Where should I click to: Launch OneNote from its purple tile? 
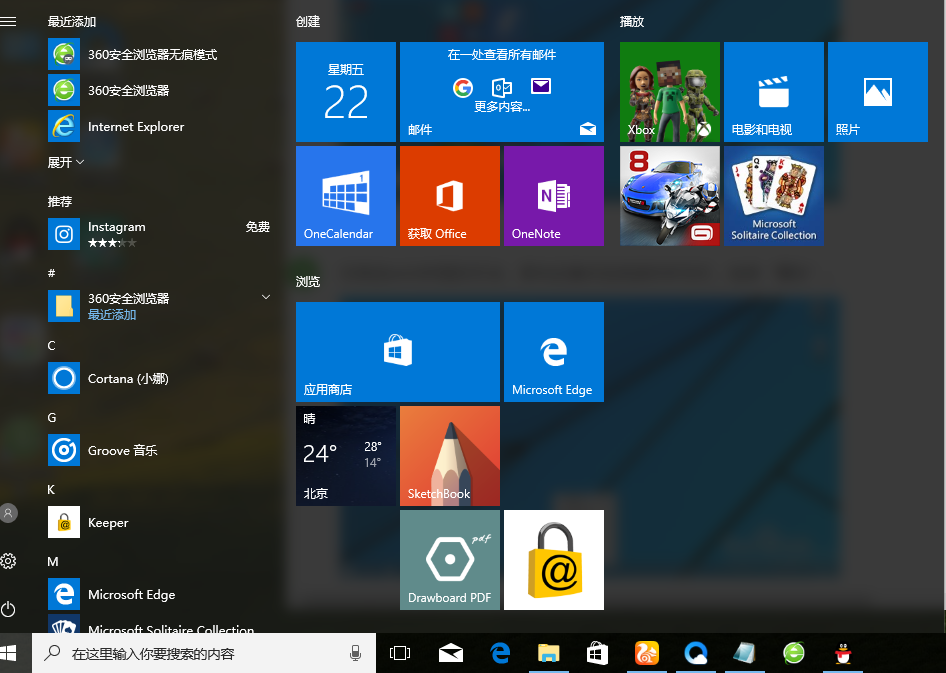[x=553, y=195]
